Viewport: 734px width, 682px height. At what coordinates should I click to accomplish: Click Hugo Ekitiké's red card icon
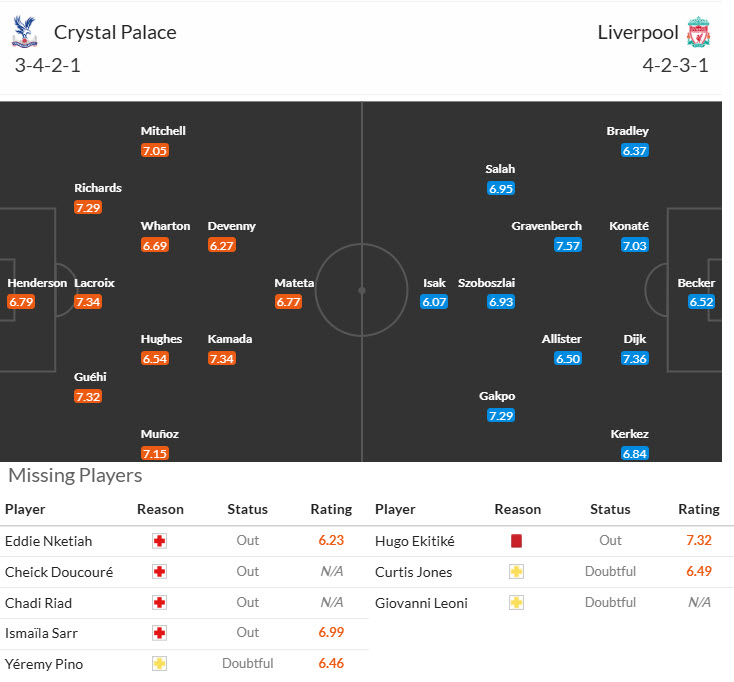(517, 541)
